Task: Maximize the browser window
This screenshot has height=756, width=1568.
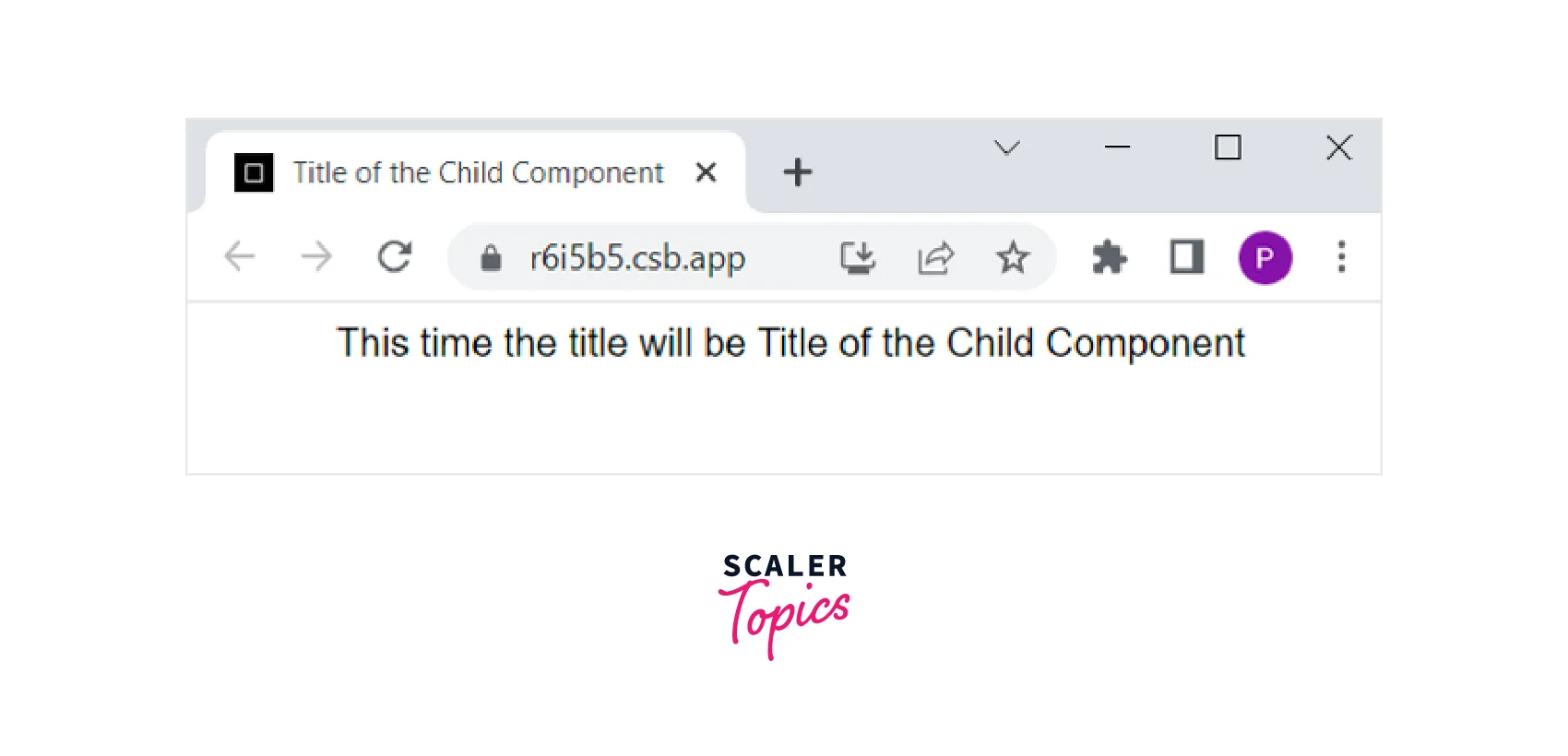Action: [1228, 148]
